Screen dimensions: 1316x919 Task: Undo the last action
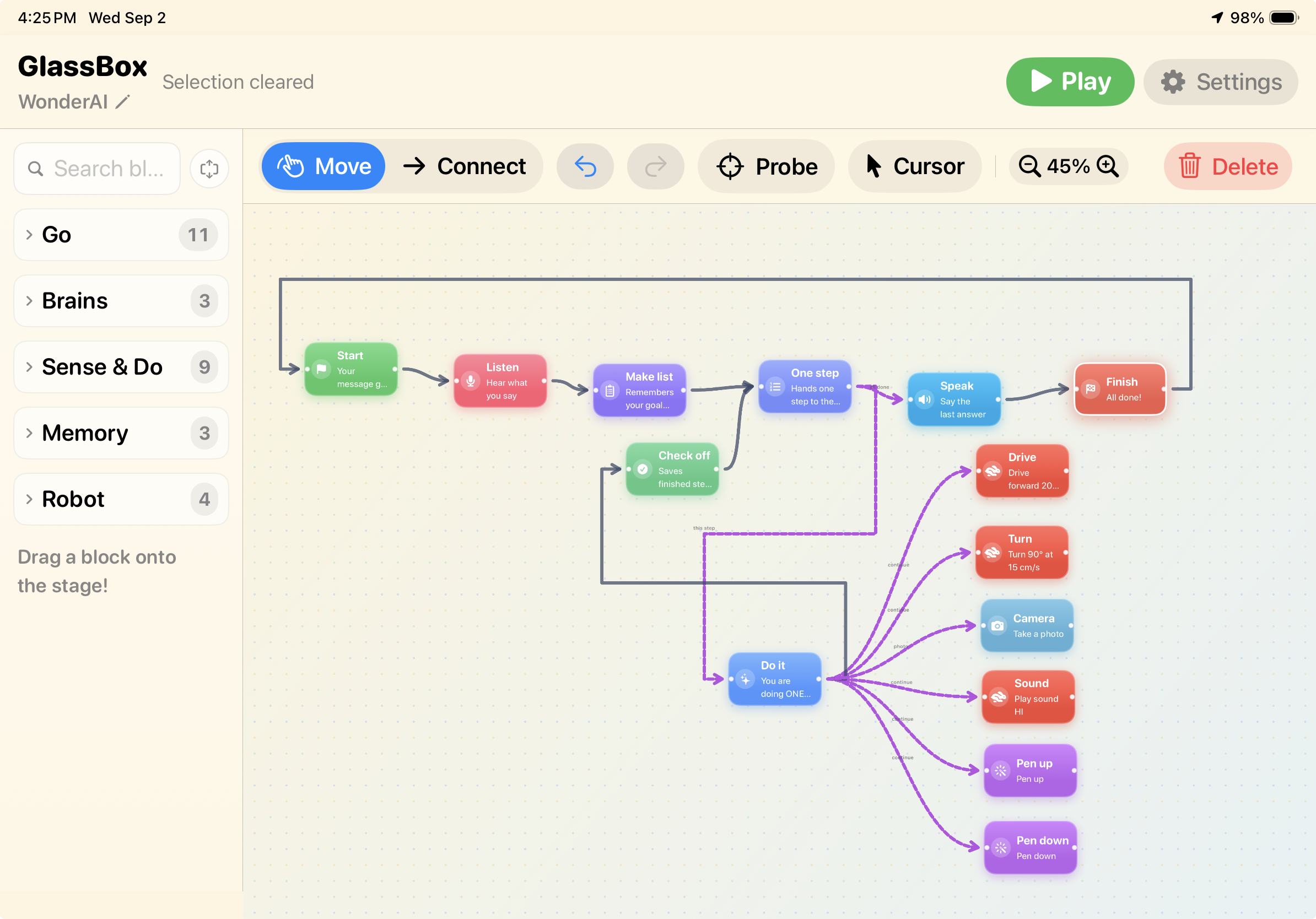585,167
